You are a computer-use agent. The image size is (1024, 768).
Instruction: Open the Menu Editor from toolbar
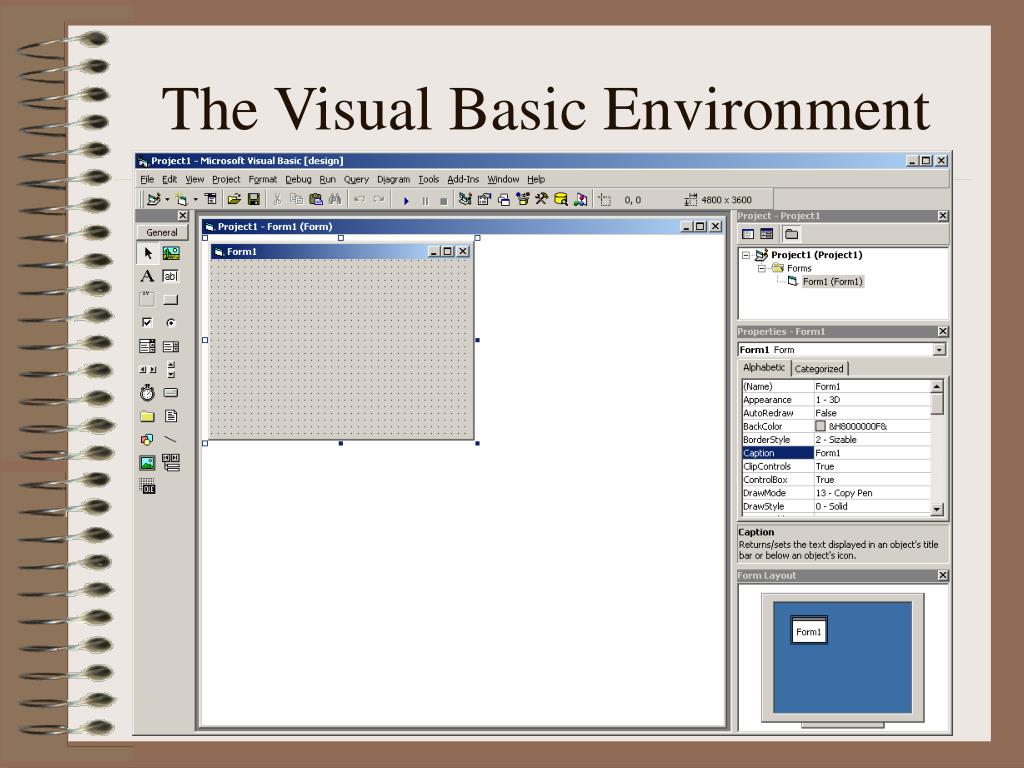[210, 199]
